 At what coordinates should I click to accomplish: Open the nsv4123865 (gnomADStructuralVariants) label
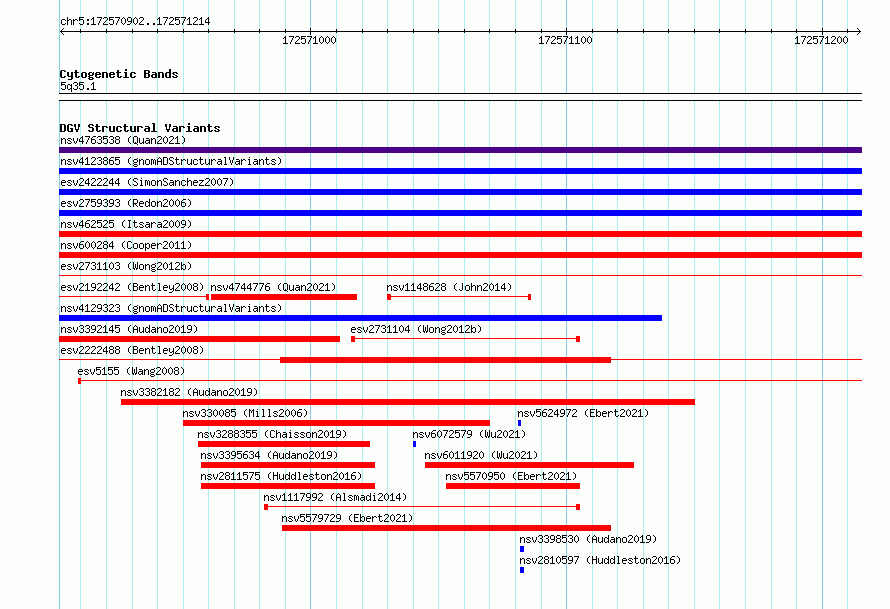click(x=171, y=161)
